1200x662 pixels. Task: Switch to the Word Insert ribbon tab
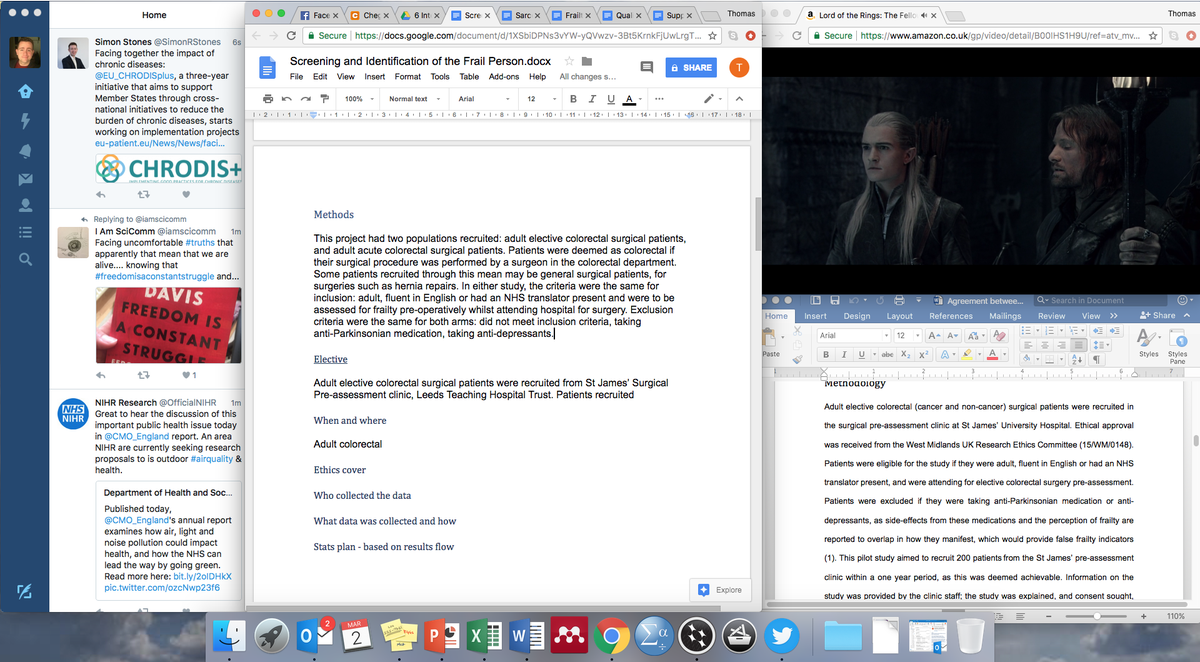coord(815,316)
